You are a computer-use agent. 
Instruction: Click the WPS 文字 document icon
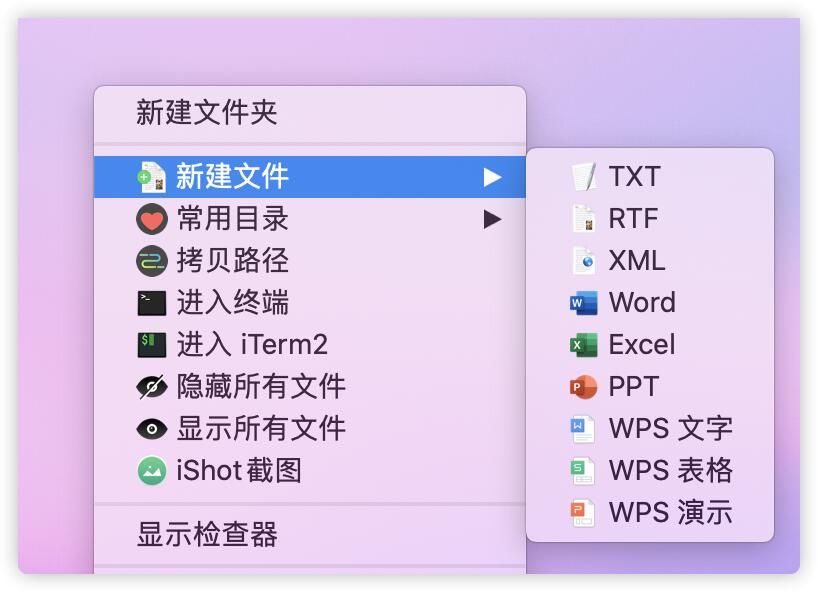pos(583,429)
